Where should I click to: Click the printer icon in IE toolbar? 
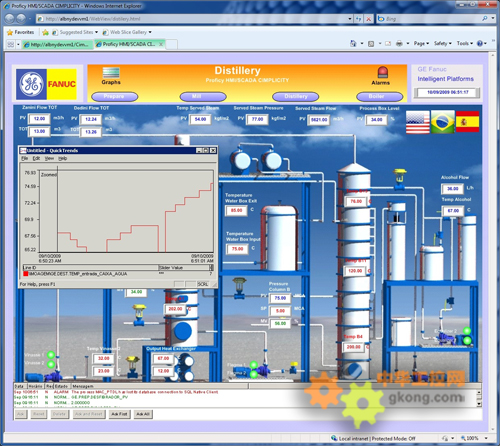click(x=399, y=43)
